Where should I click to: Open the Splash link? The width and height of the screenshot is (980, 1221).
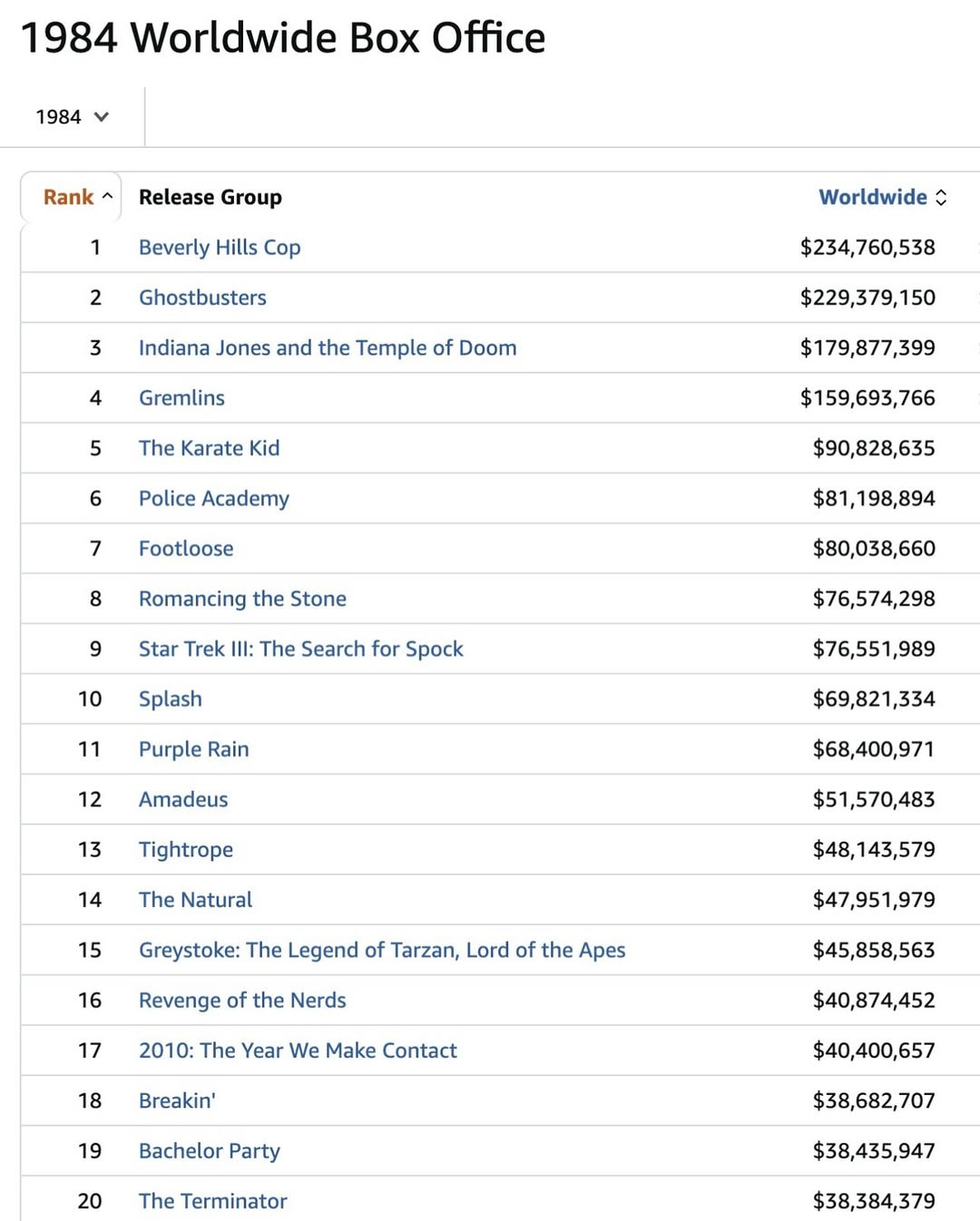171,698
